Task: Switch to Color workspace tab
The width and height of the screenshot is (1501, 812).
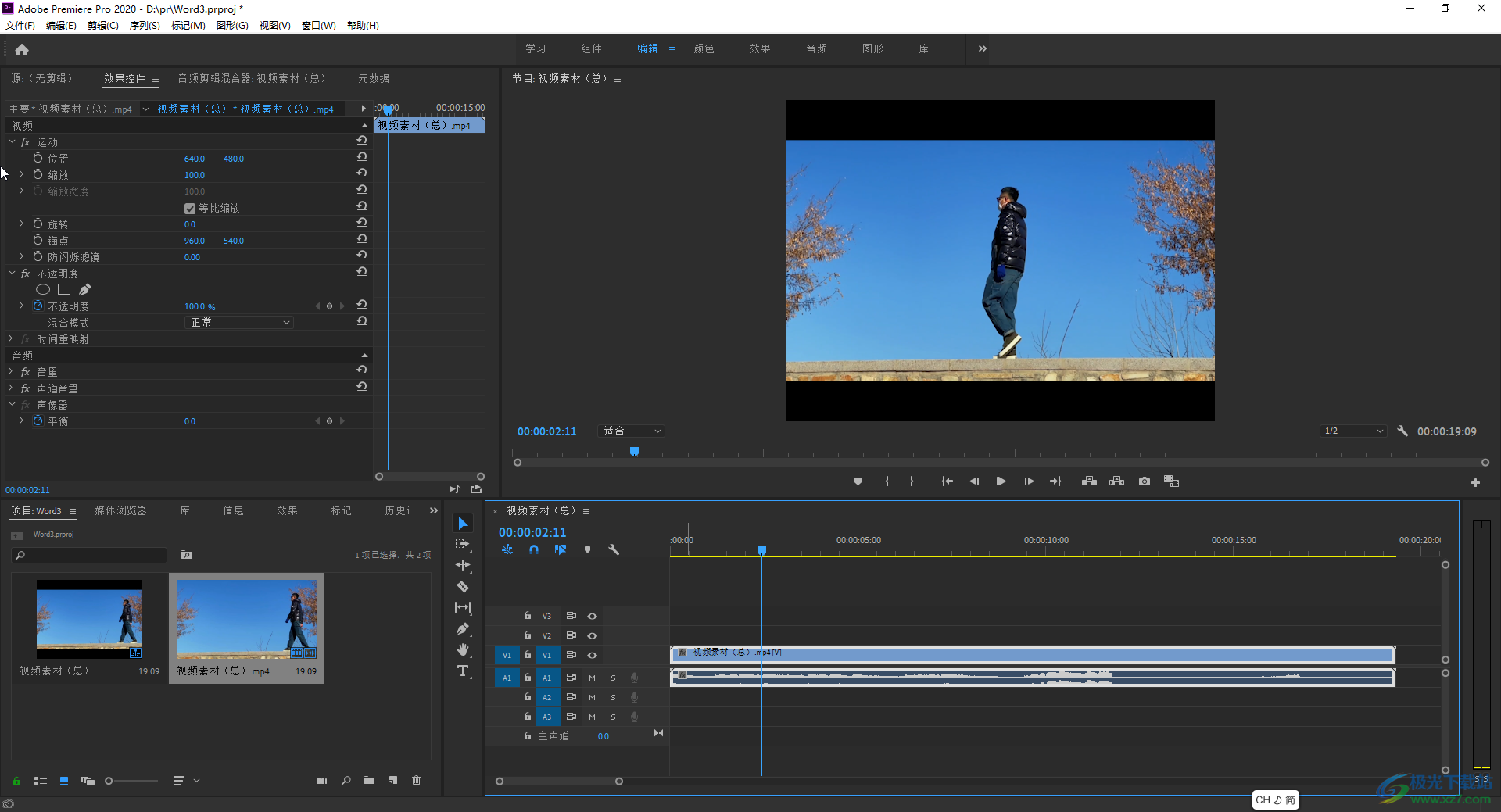Action: pyautogui.click(x=704, y=48)
